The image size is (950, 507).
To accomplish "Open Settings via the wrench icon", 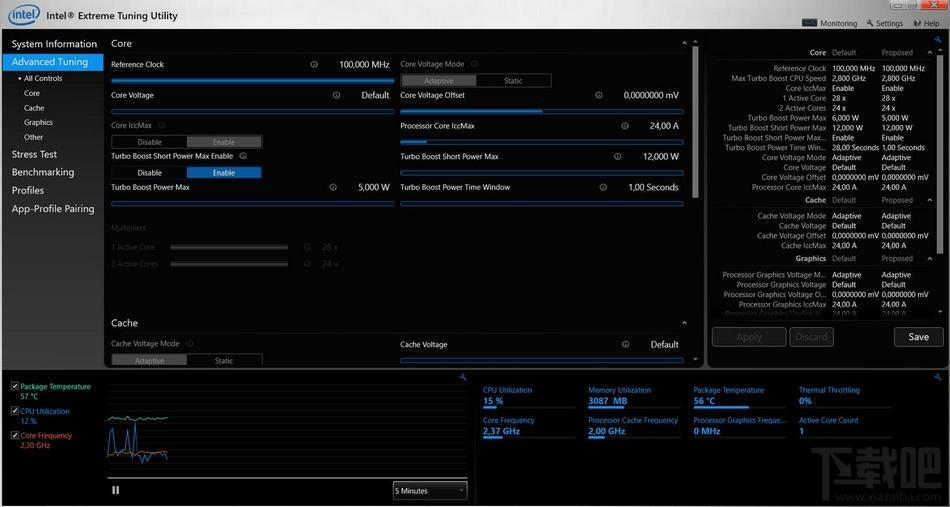I will pyautogui.click(x=870, y=23).
